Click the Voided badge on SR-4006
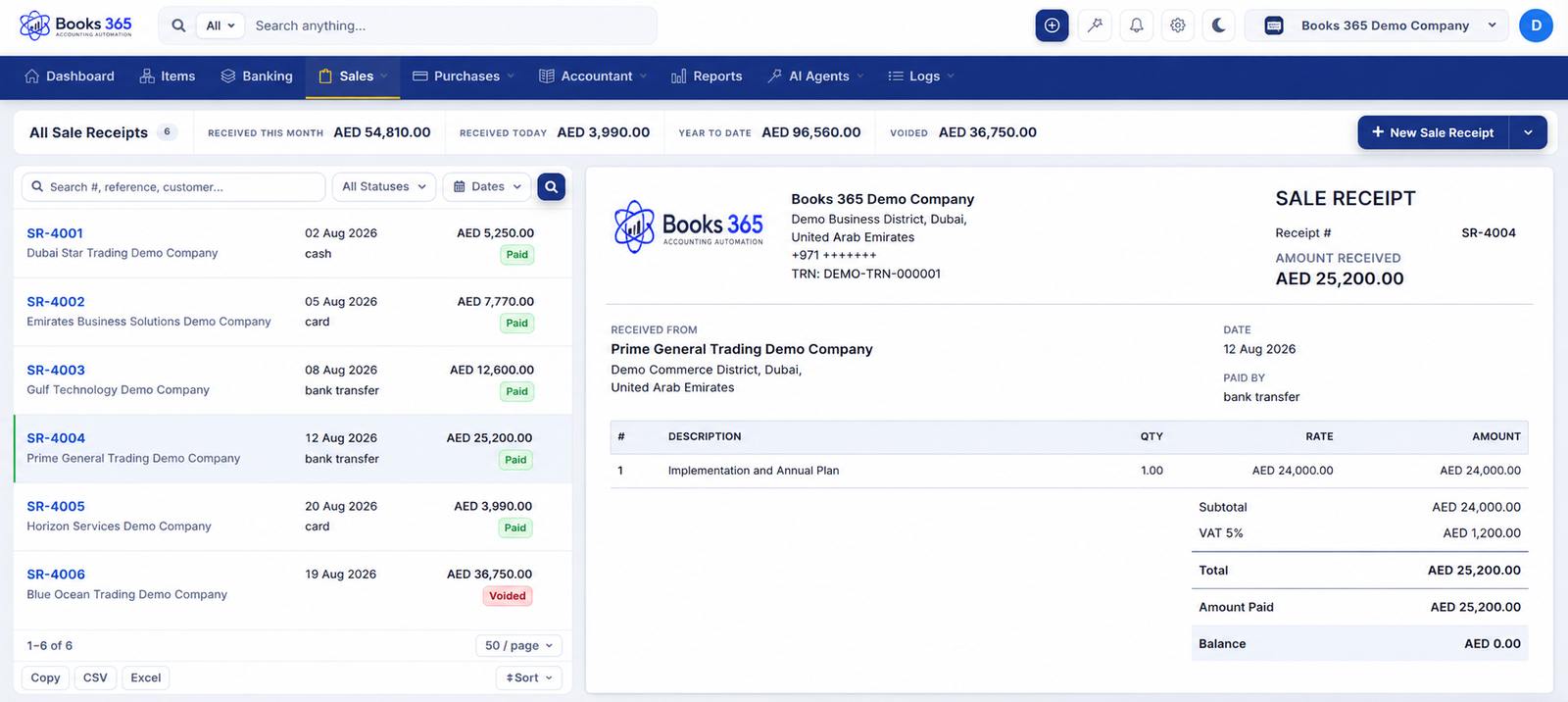The height and width of the screenshot is (702, 1568). [508, 596]
